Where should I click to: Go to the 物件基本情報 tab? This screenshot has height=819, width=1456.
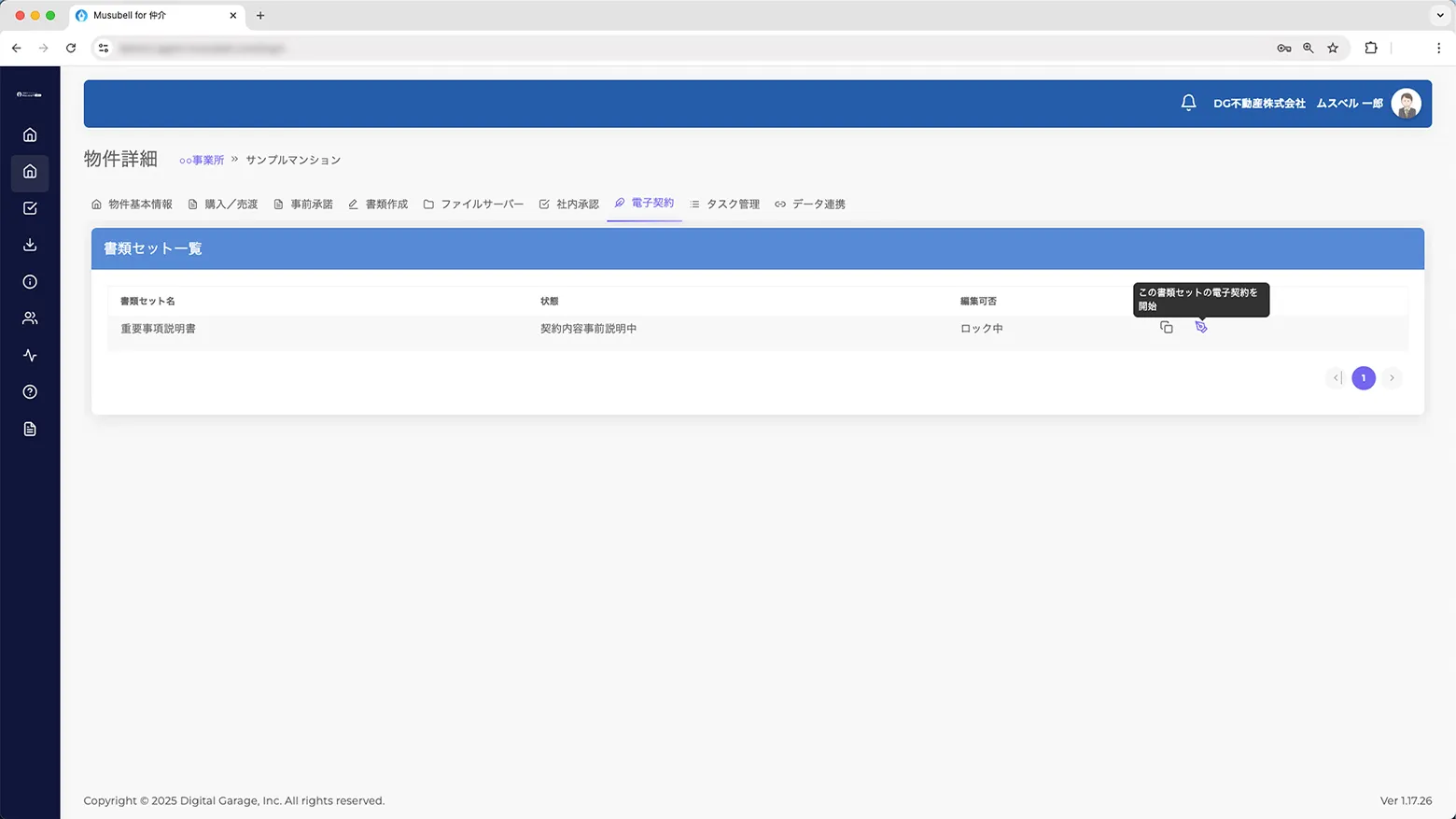click(x=132, y=204)
